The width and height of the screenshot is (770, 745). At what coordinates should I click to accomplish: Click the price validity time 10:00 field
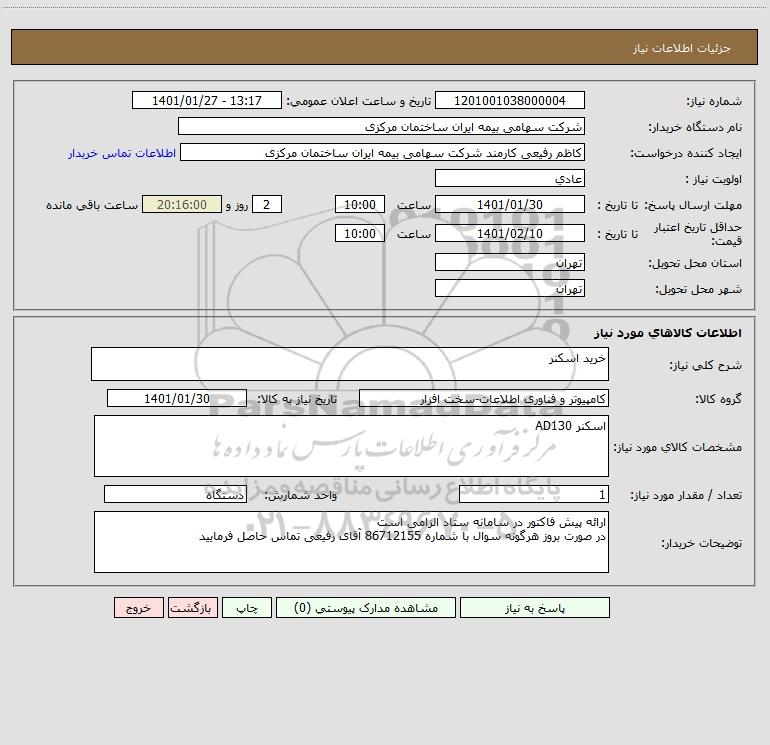click(359, 233)
